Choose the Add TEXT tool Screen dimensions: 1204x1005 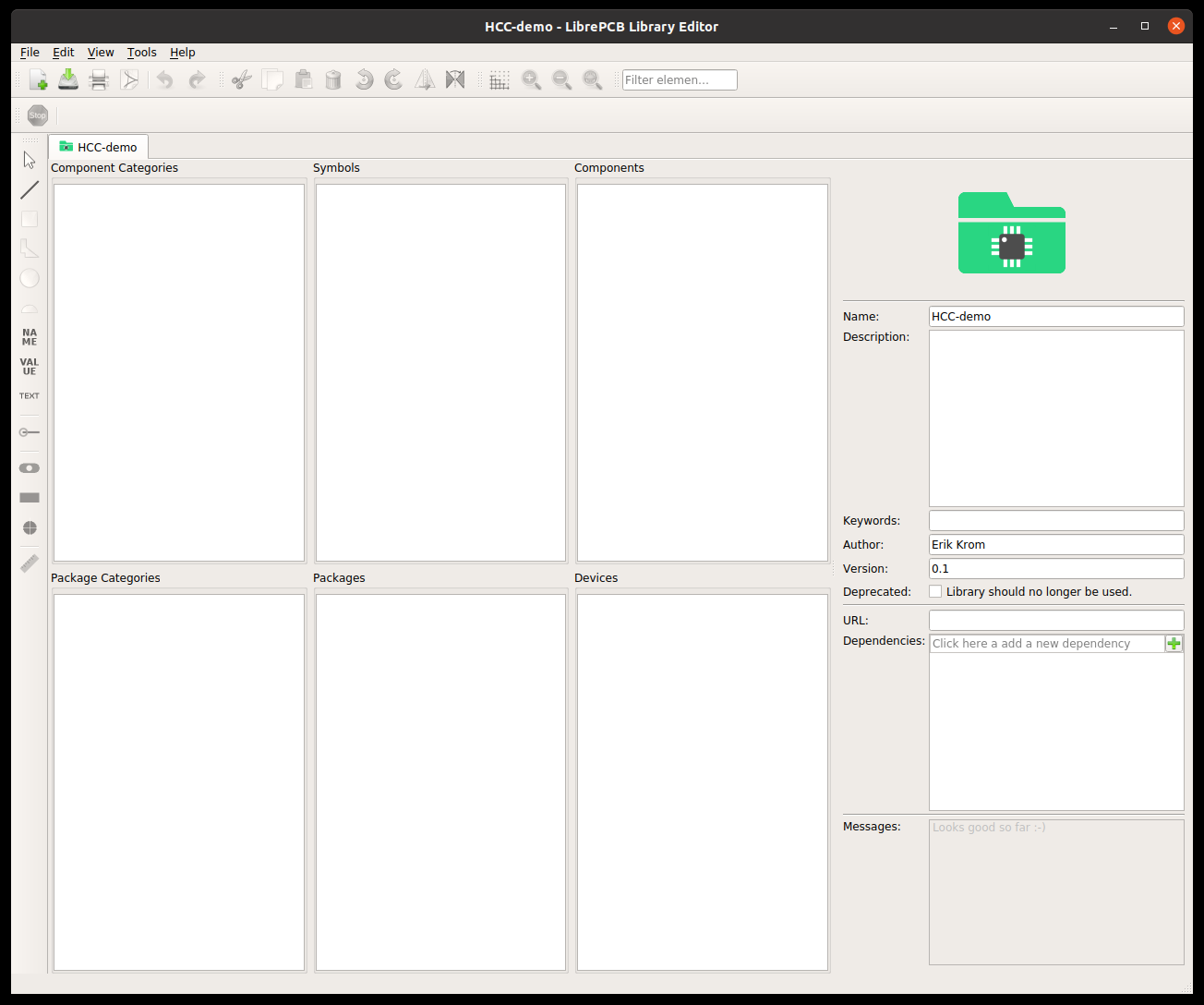[30, 396]
